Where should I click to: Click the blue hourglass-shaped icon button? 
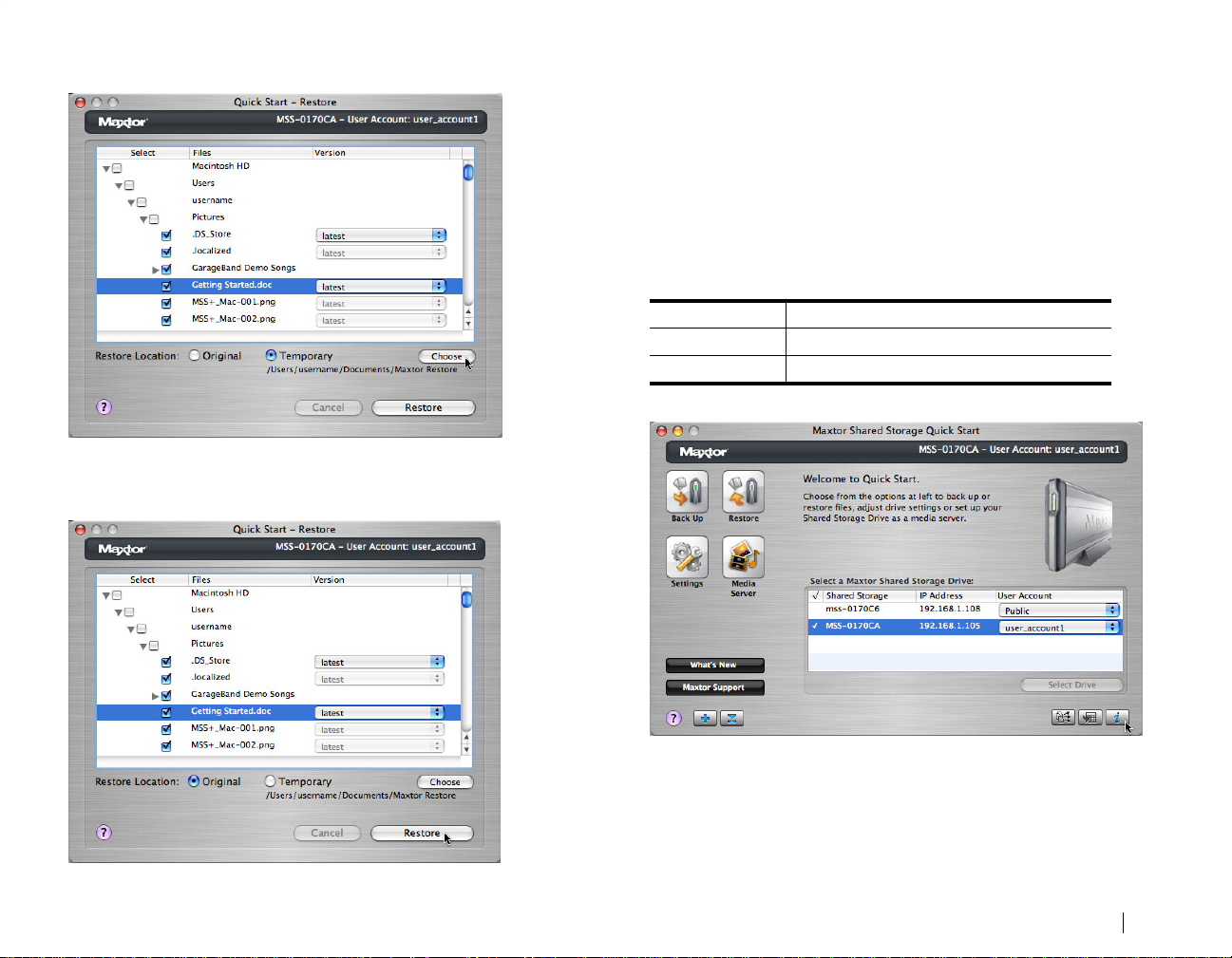click(731, 718)
